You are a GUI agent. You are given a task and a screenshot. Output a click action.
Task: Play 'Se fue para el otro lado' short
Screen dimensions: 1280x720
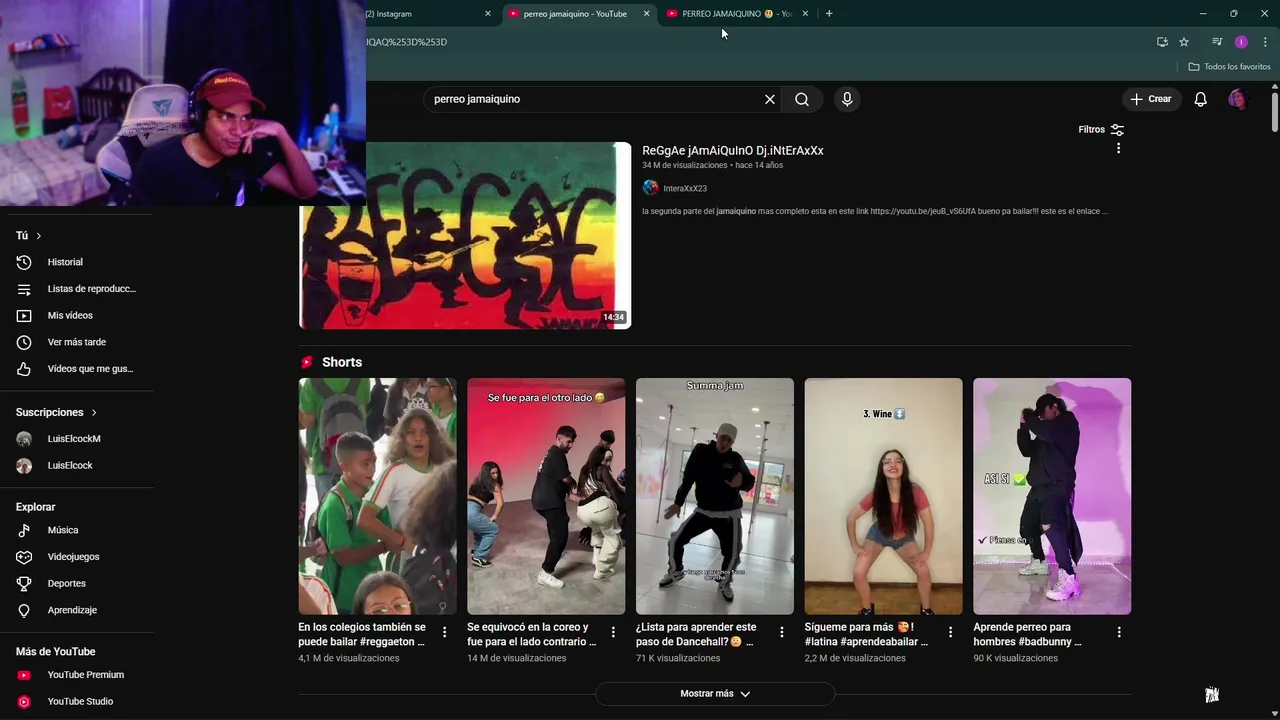pyautogui.click(x=546, y=496)
